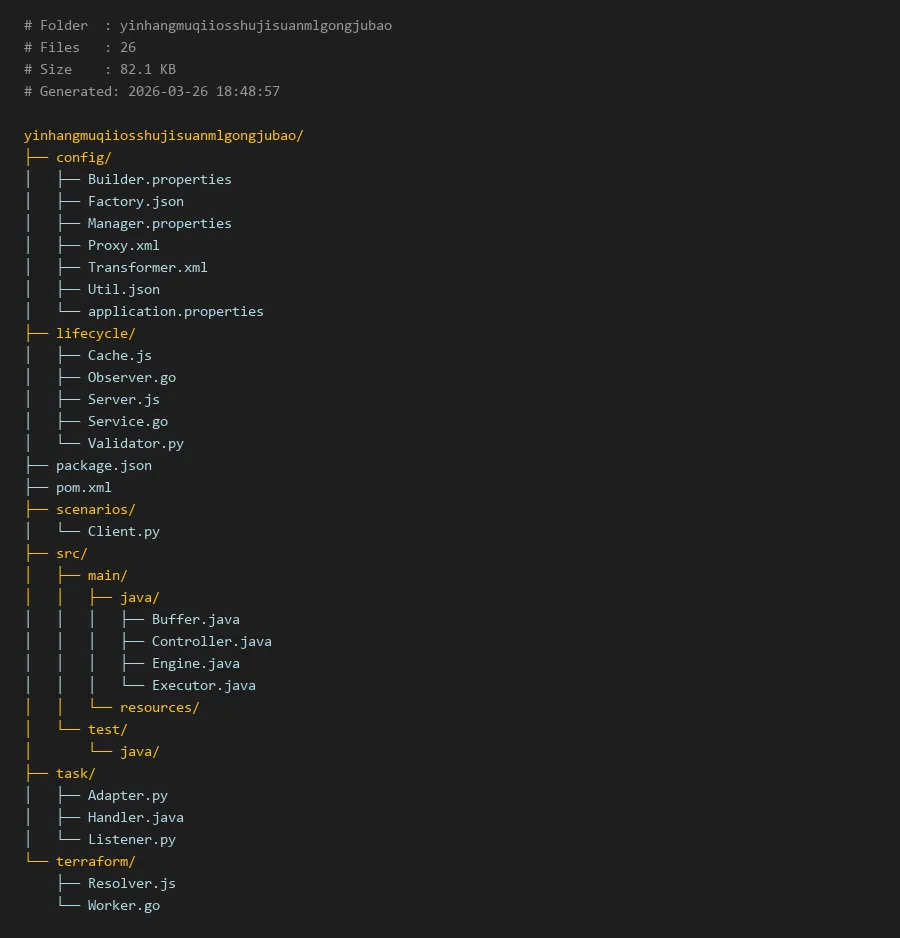The width and height of the screenshot is (900, 938).
Task: Select Builder.properties in config
Action: click(x=159, y=179)
